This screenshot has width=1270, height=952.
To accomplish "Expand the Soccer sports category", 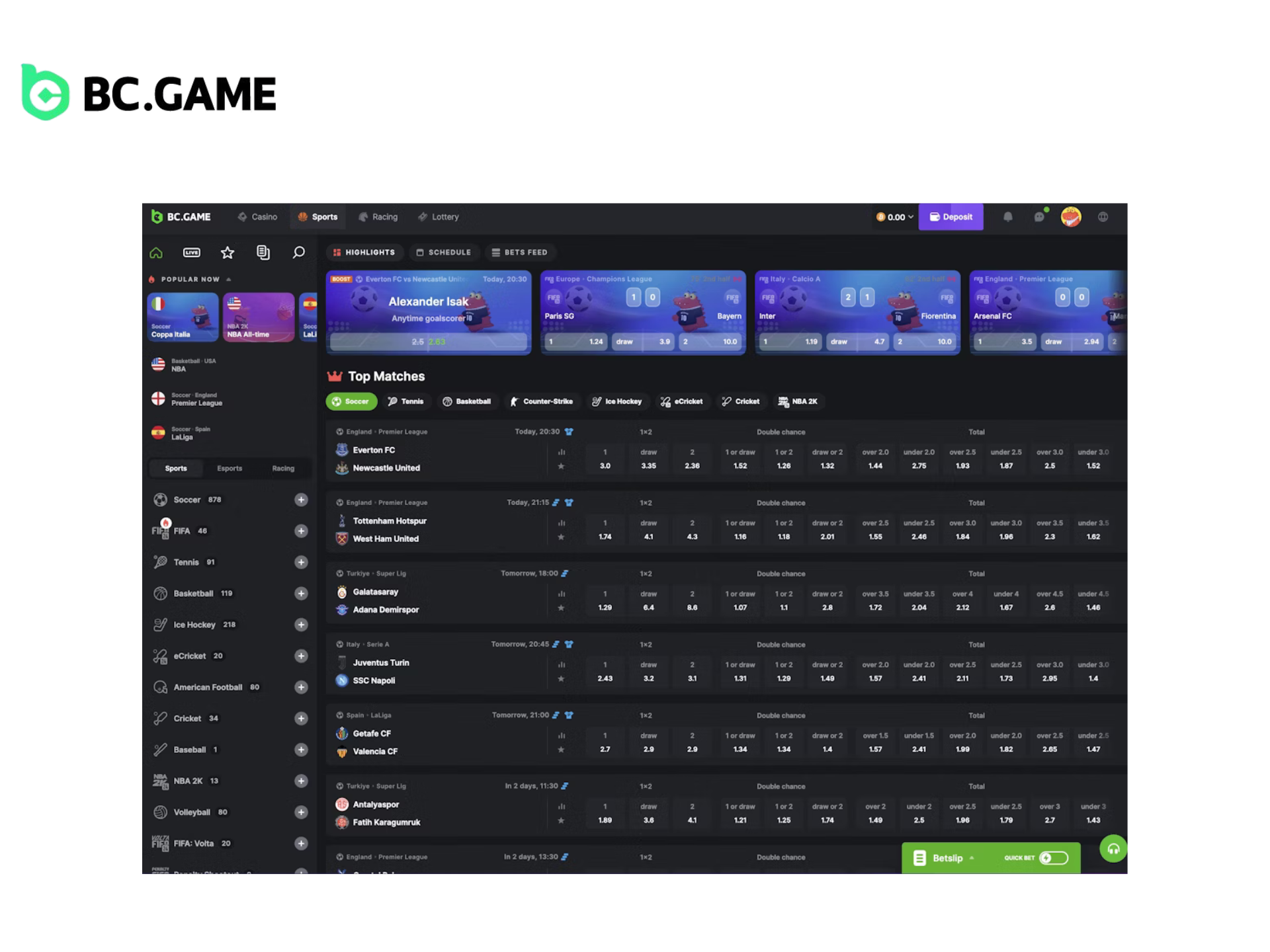I will [x=301, y=500].
